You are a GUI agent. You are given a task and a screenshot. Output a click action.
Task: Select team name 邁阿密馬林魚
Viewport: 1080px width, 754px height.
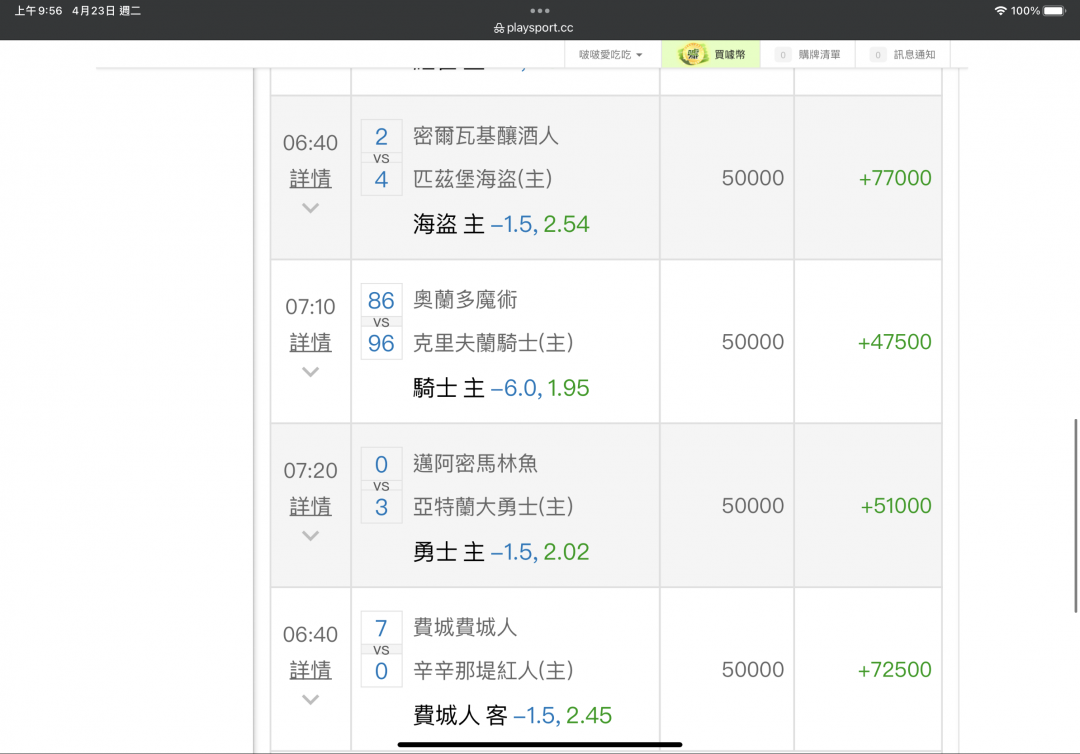pyautogui.click(x=475, y=463)
